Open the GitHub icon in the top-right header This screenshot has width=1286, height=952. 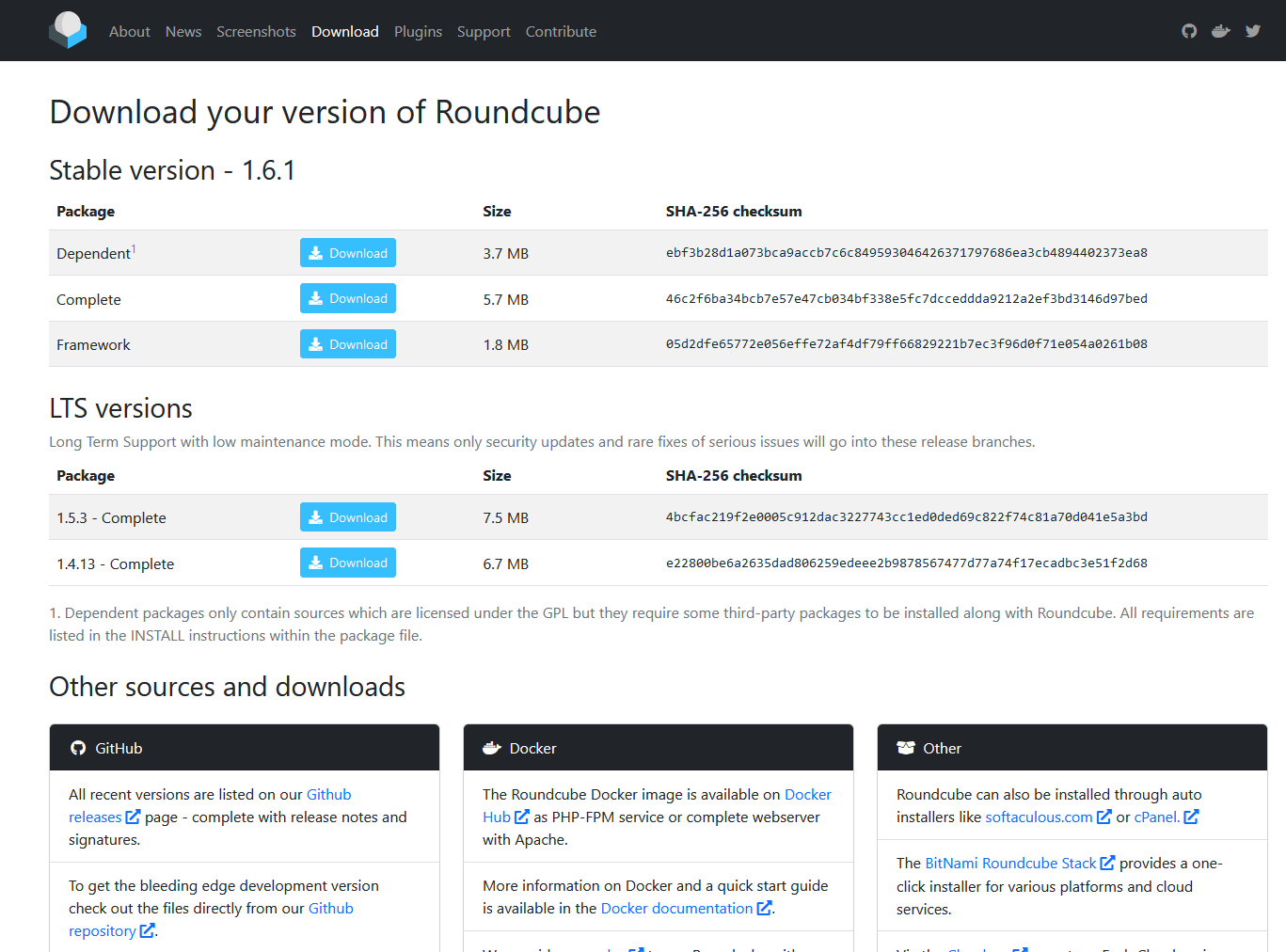coord(1189,31)
